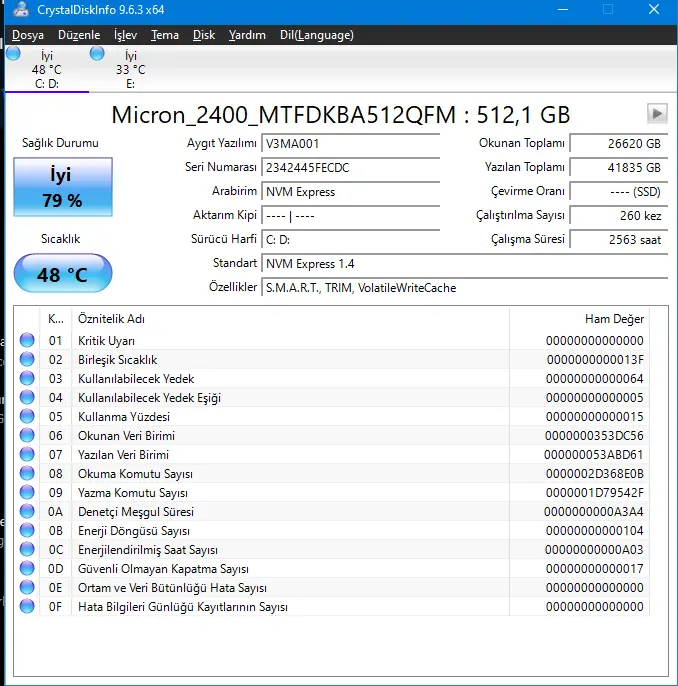This screenshot has height=686, width=678.
Task: Click status orb for 0E Ortam ve Veri Bütünlüğü
Action: [x=27, y=588]
